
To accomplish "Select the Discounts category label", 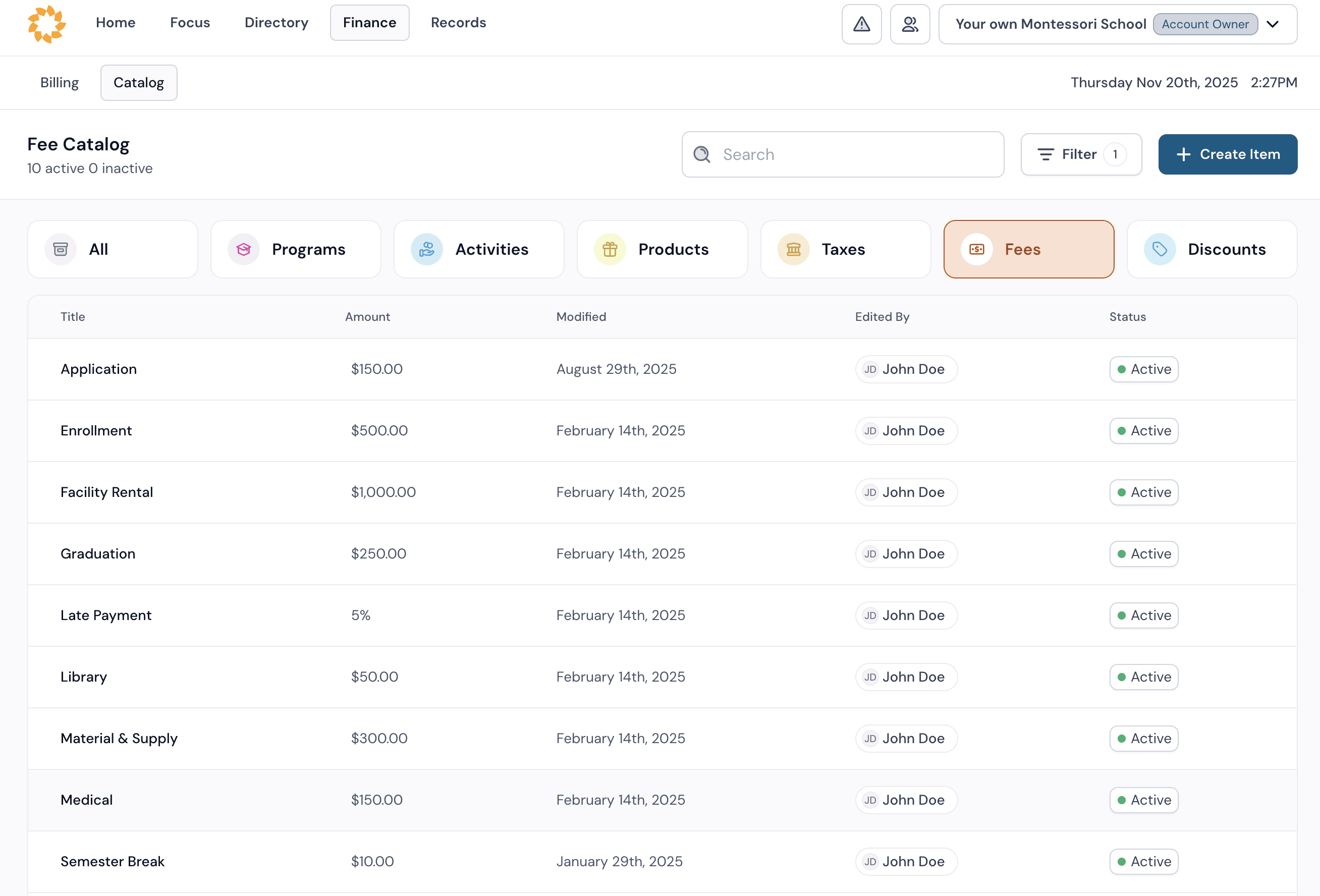I will coord(1227,249).
